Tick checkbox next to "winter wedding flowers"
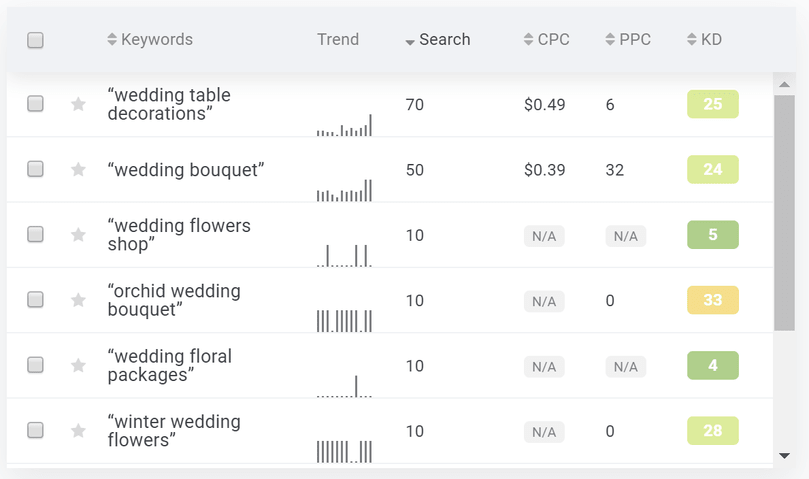 click(x=35, y=430)
